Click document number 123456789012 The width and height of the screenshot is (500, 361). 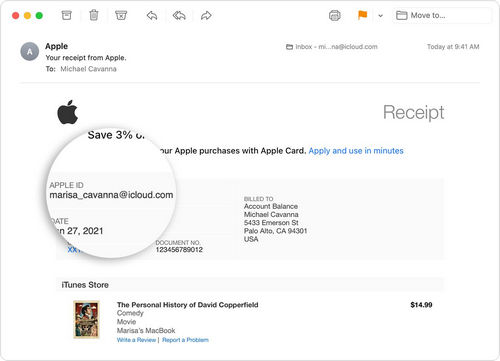179,250
